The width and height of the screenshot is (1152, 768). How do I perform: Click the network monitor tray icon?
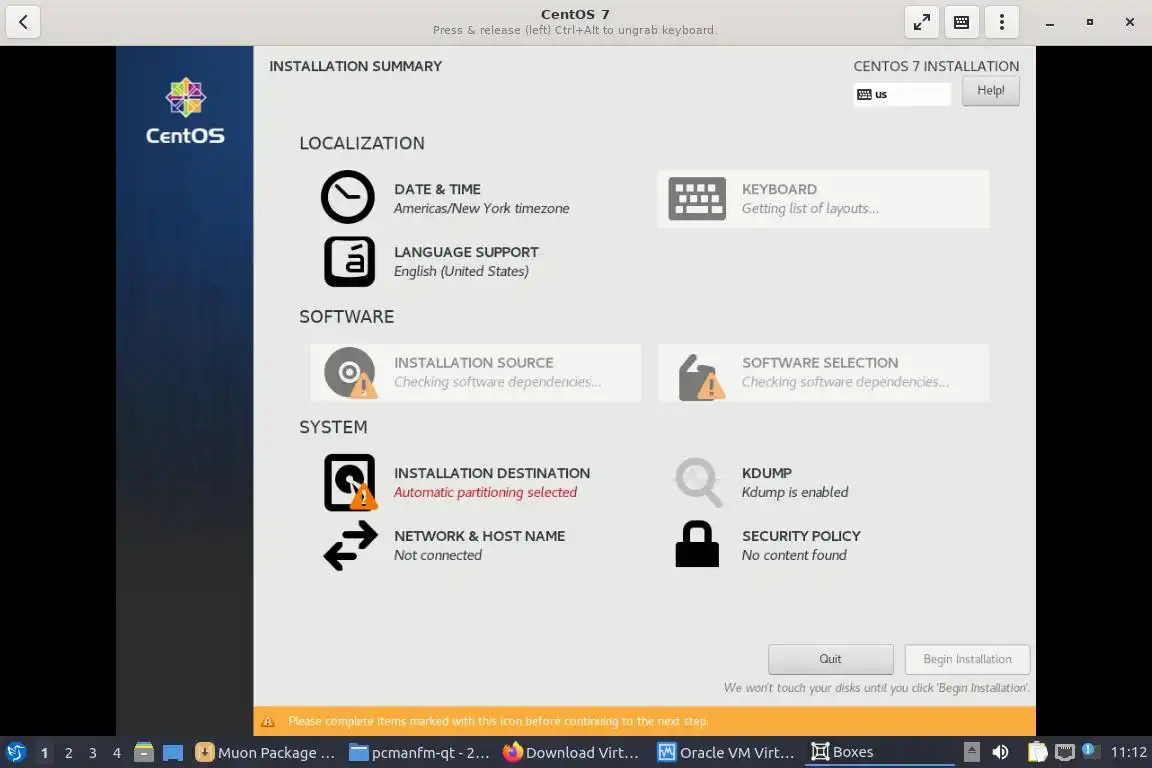[x=1065, y=752]
